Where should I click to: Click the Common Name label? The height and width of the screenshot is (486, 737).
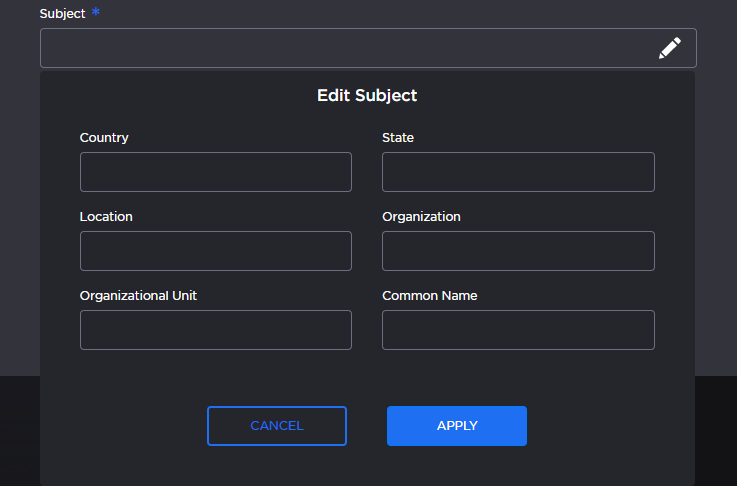click(429, 296)
